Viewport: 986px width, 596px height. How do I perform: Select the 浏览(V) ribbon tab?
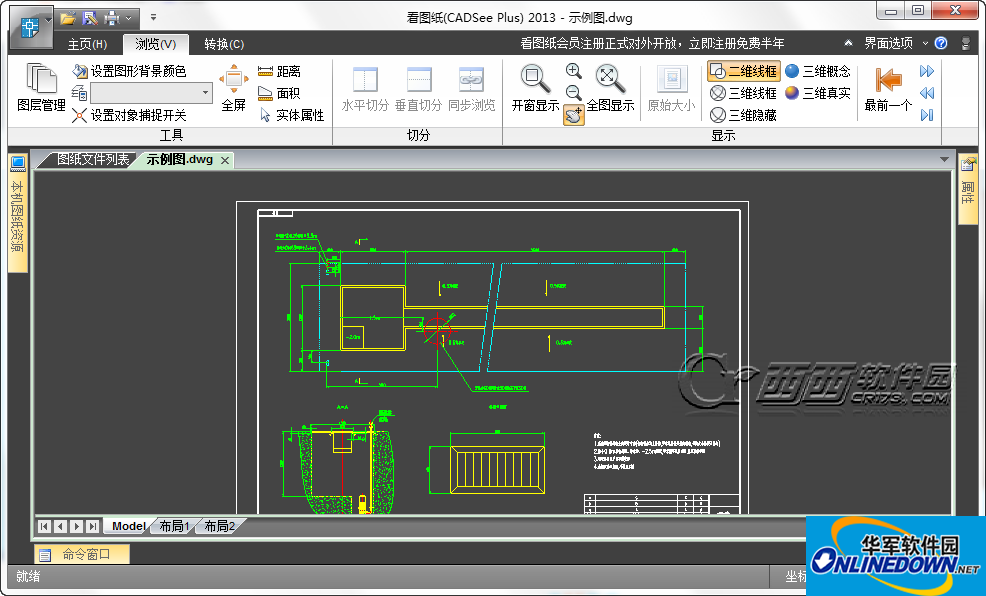155,44
